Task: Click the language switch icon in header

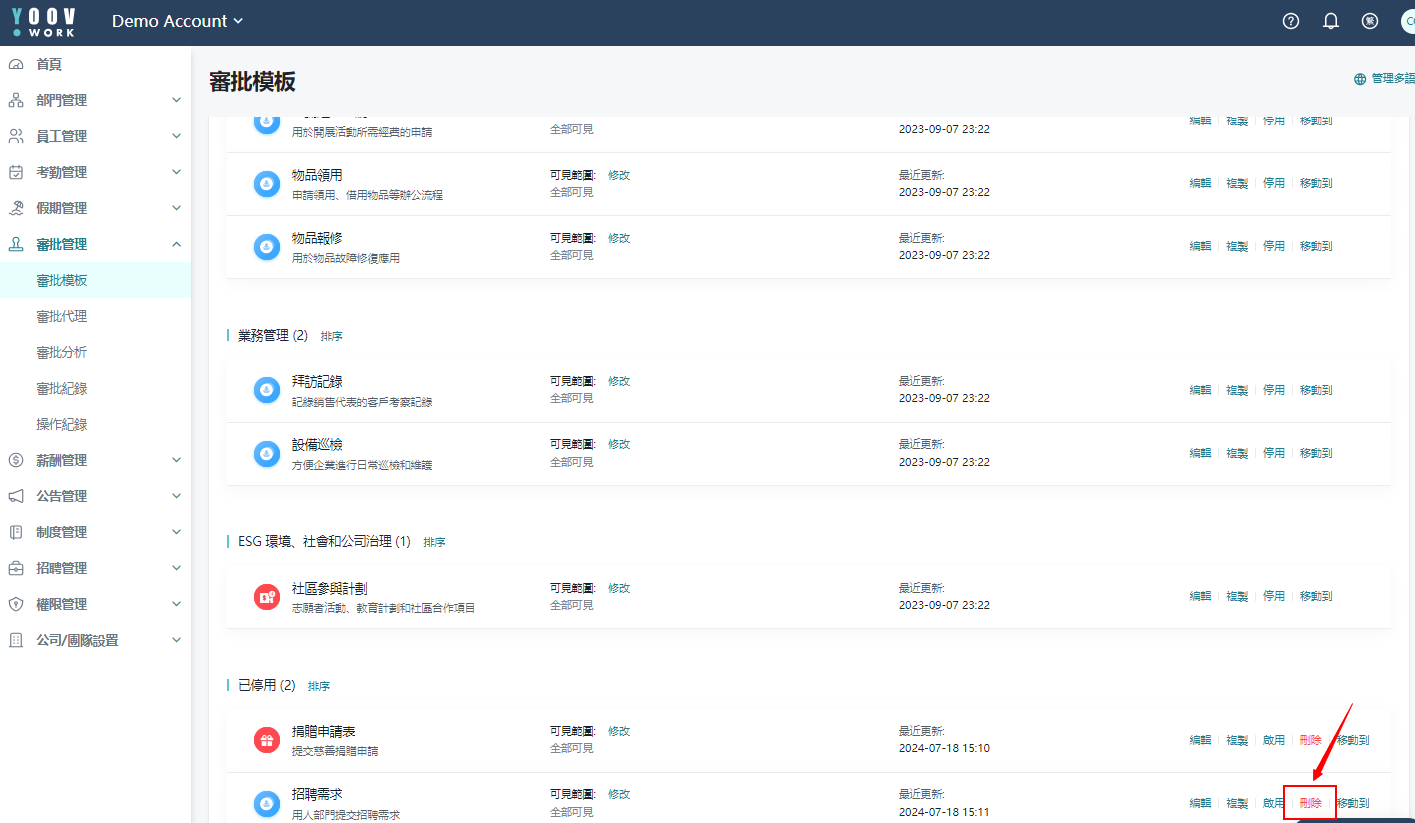Action: coord(1370,21)
